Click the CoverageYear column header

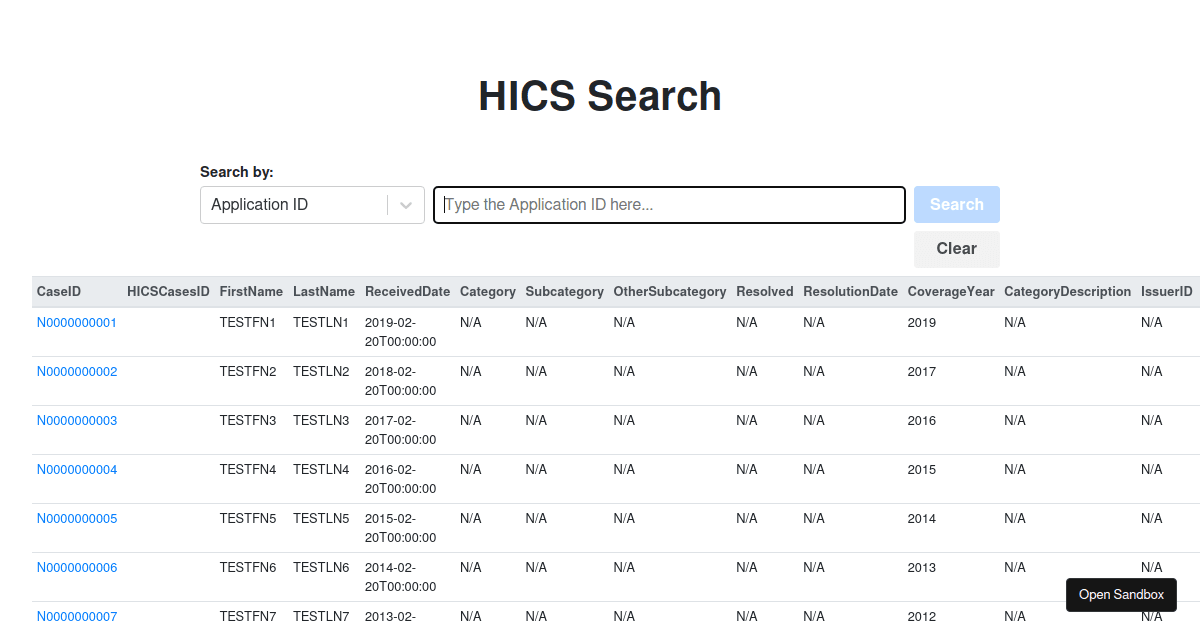point(951,292)
